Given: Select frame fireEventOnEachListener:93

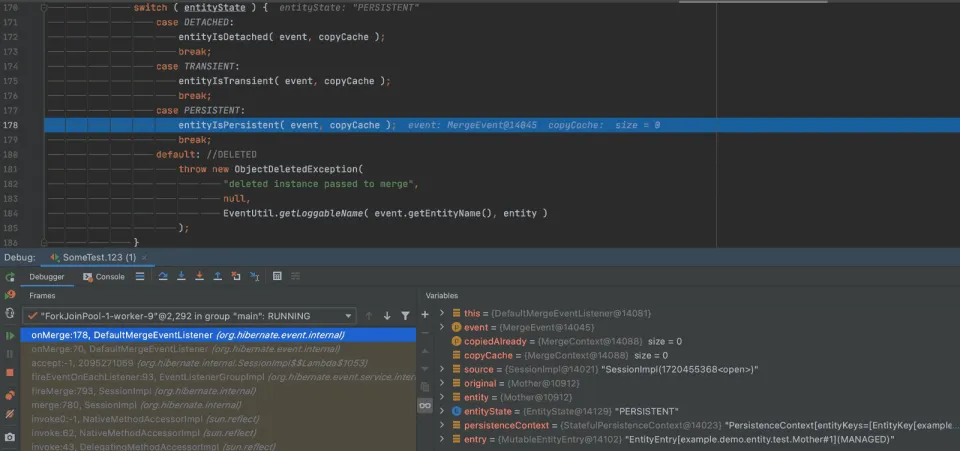Looking at the screenshot, I should (218, 377).
